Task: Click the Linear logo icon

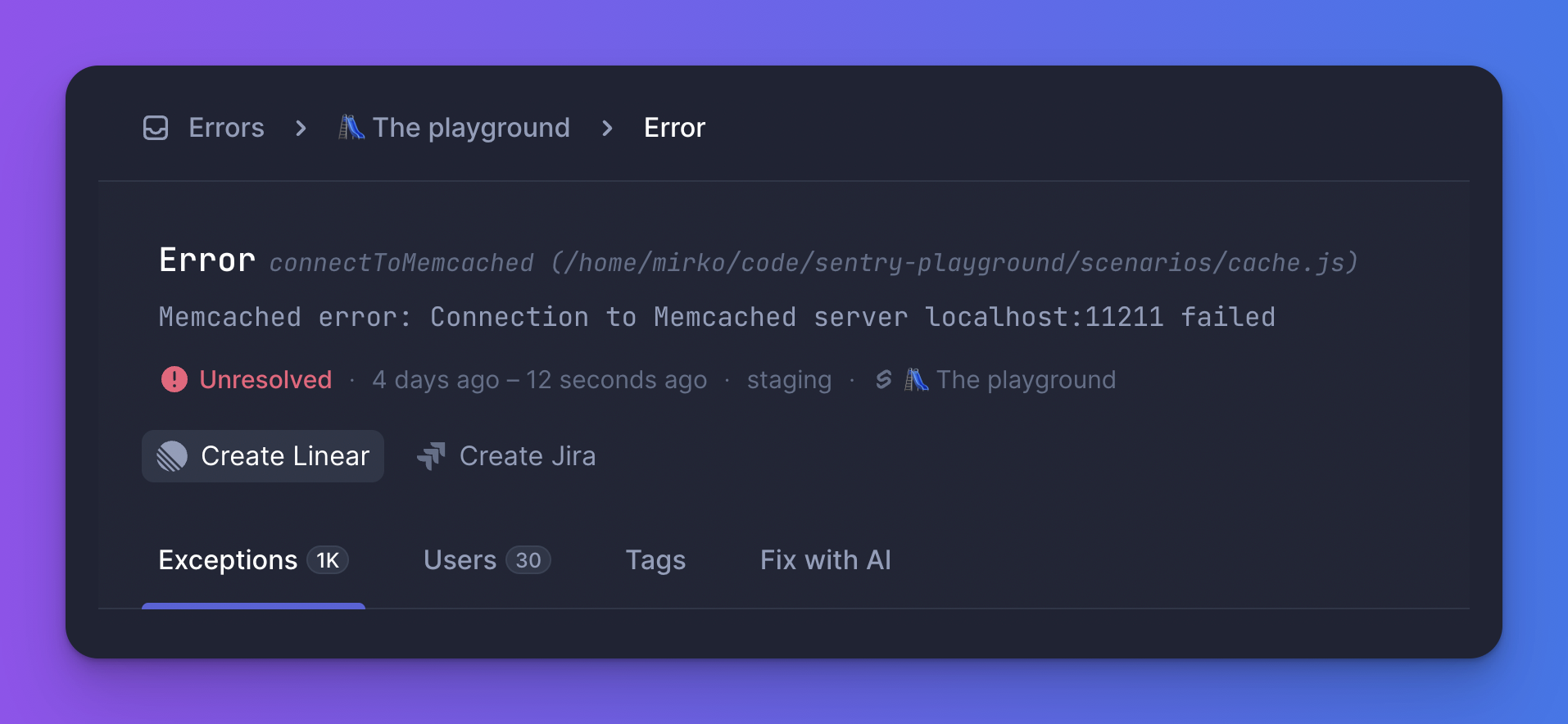Action: 172,456
